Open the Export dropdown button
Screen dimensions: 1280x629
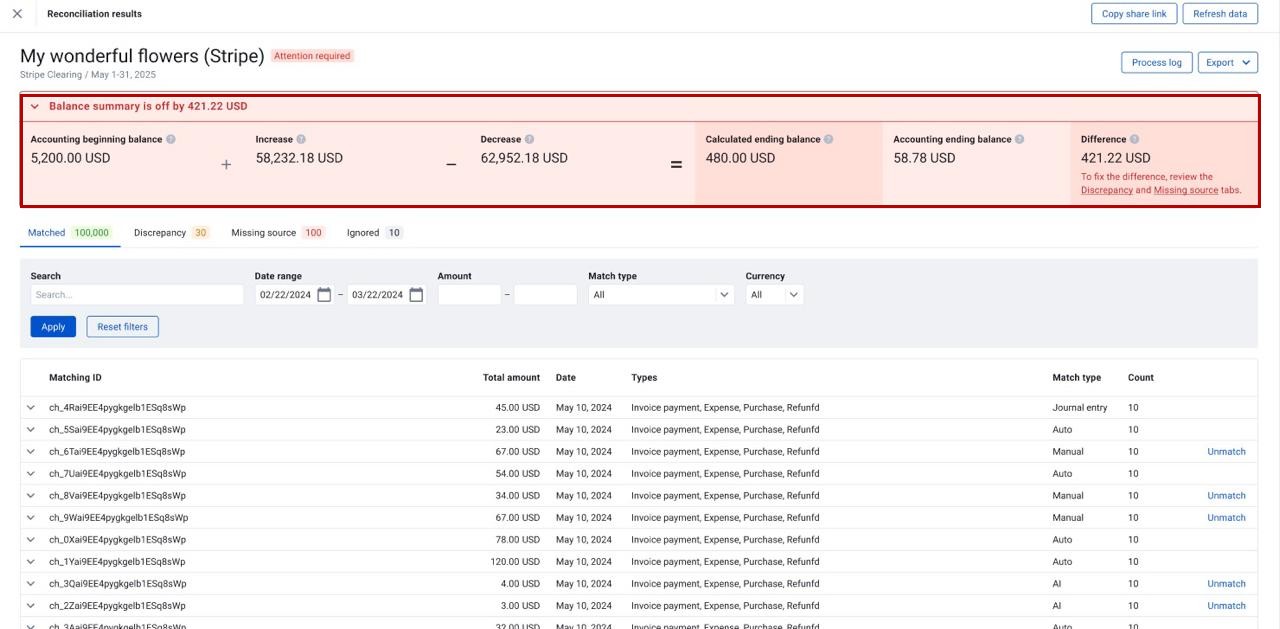click(1227, 62)
